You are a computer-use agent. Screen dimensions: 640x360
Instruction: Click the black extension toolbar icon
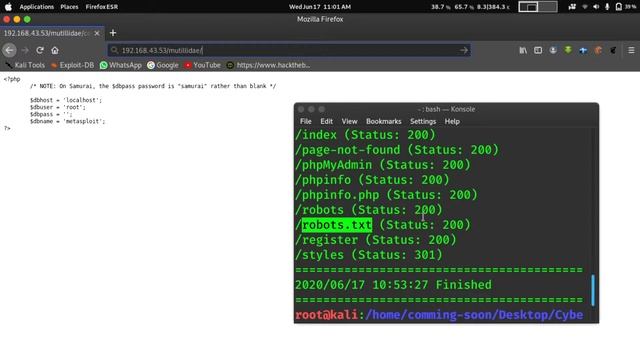[613, 50]
